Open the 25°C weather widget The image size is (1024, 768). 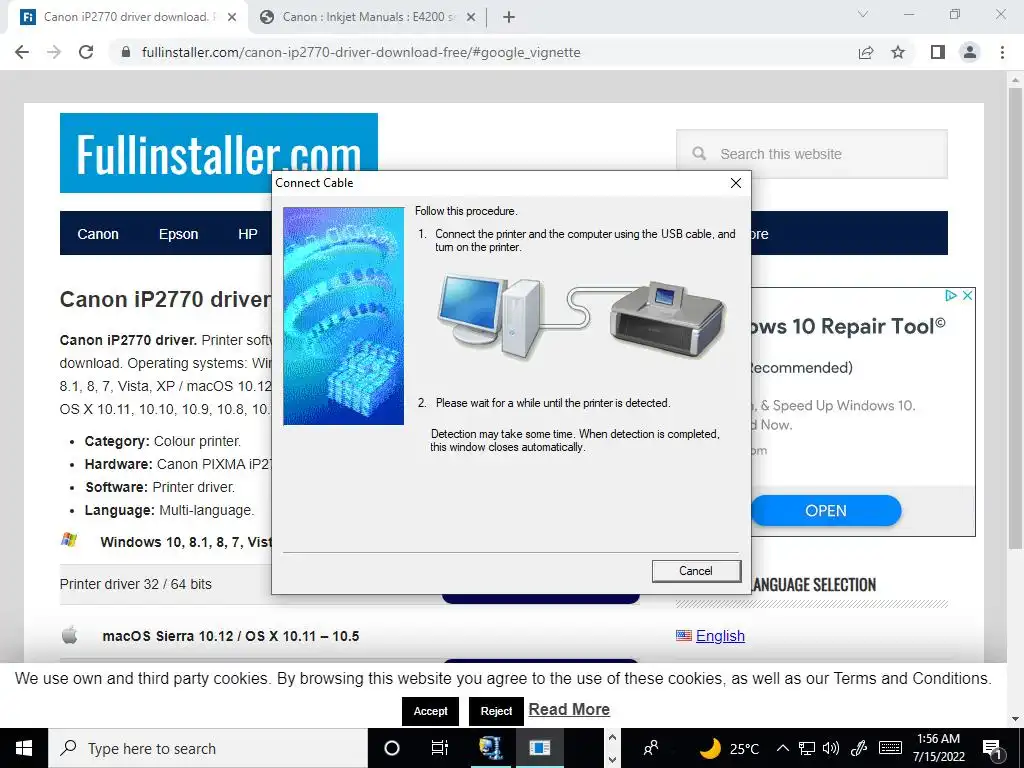click(730, 748)
